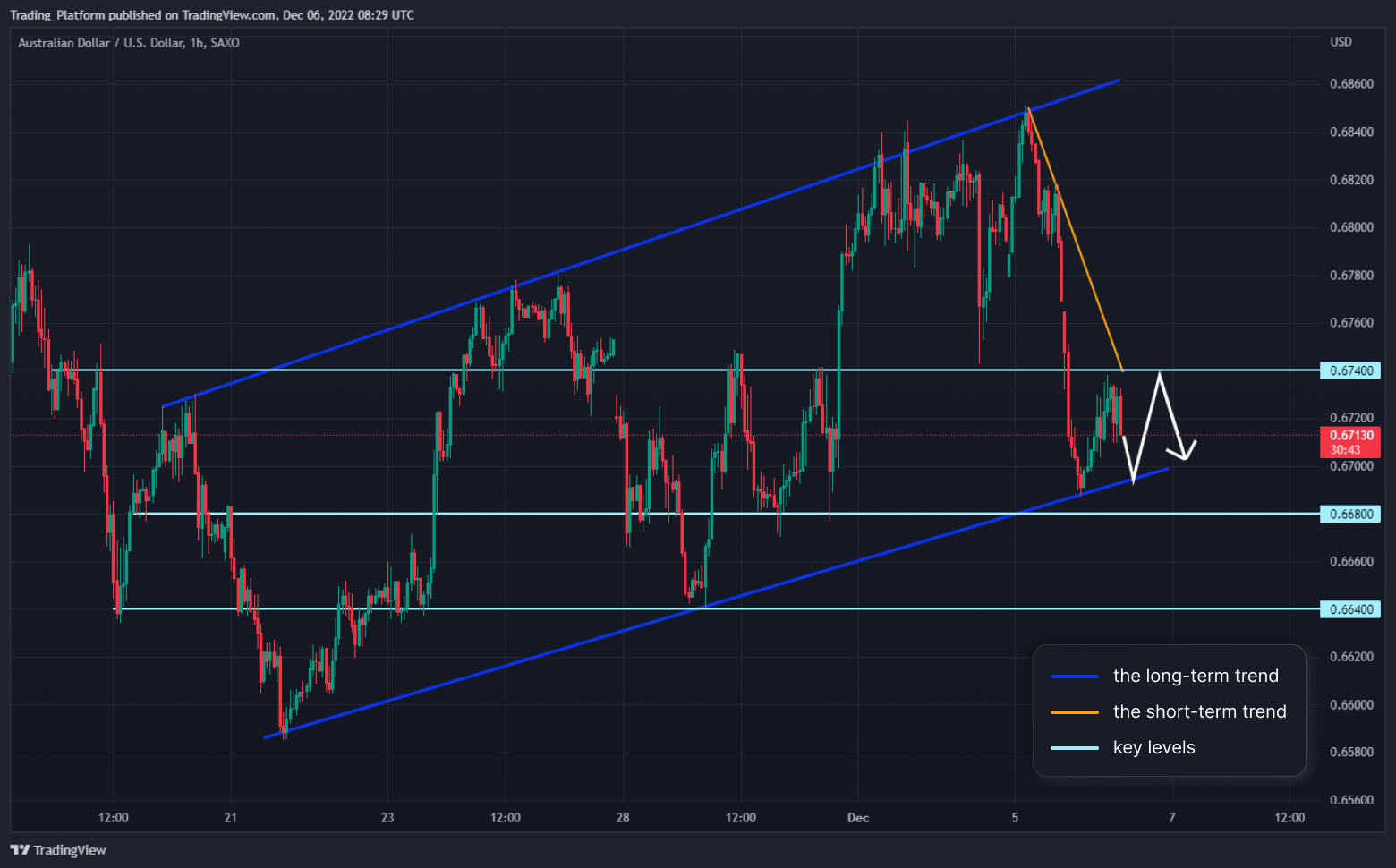
Task: Click the USD currency label on price axis
Action: pos(1341,42)
